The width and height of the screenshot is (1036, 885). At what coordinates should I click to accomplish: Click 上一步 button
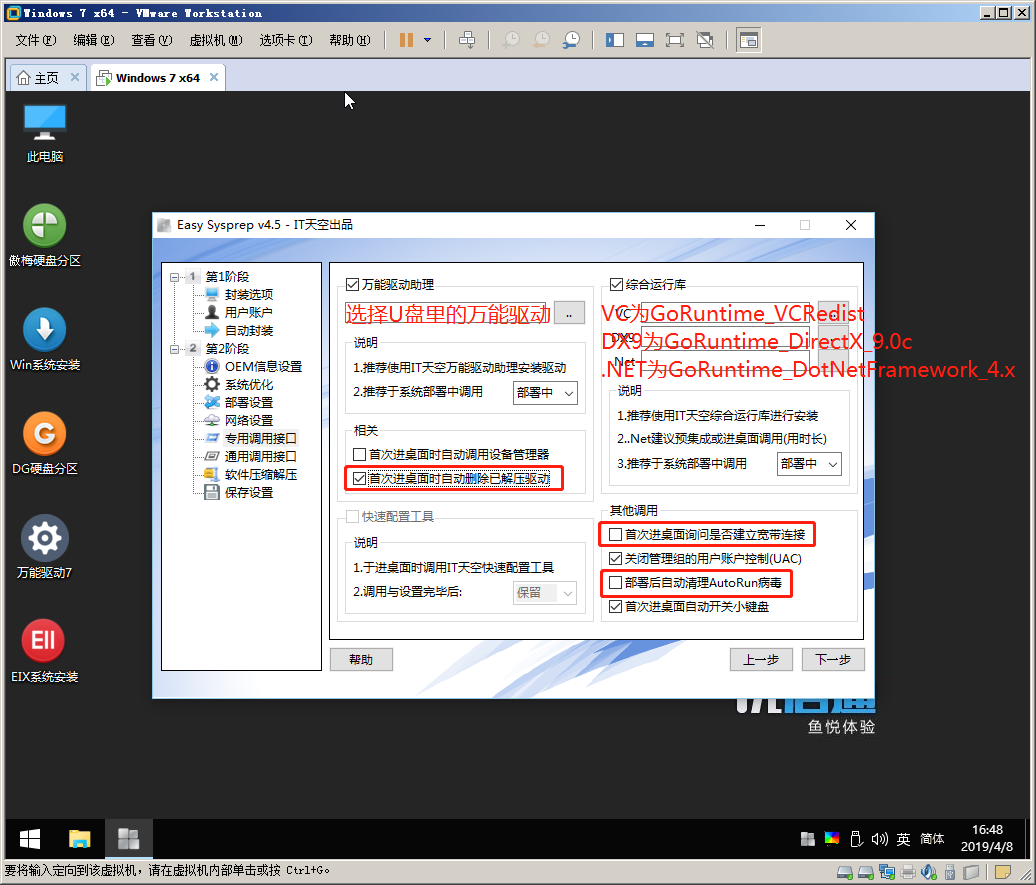pyautogui.click(x=761, y=660)
